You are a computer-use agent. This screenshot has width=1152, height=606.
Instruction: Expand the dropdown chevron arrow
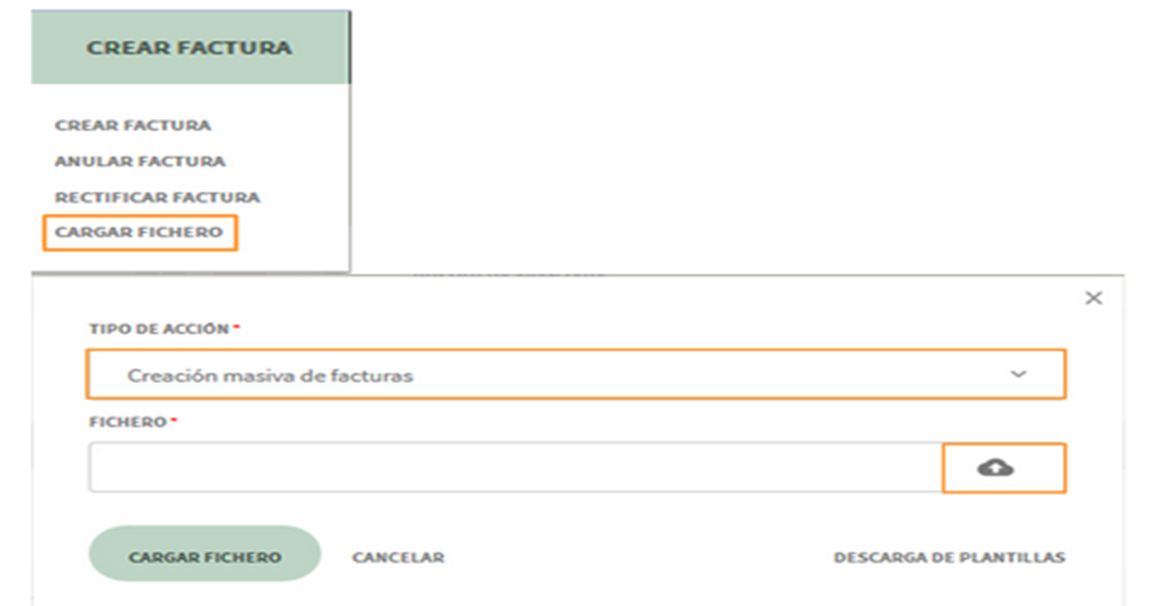(x=1018, y=374)
